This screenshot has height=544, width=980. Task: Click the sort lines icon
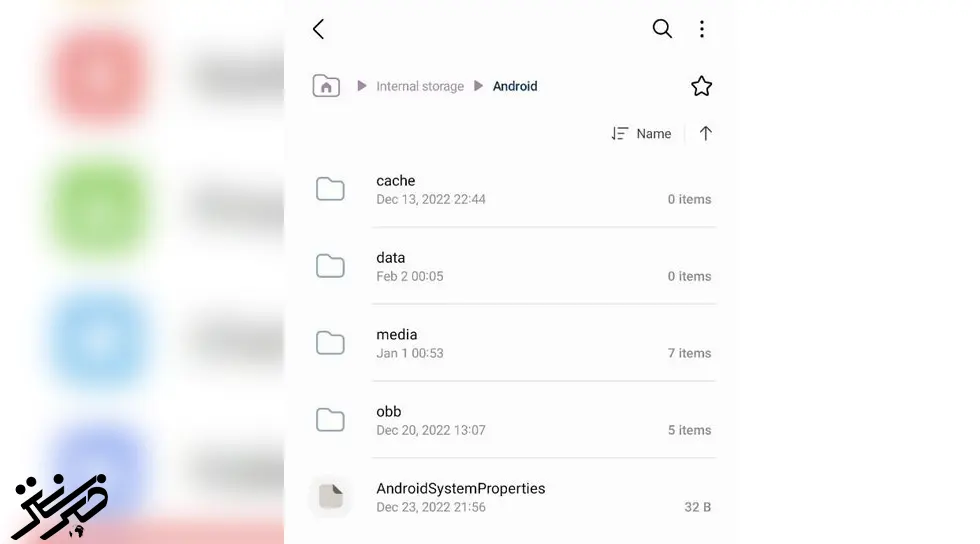(x=619, y=133)
